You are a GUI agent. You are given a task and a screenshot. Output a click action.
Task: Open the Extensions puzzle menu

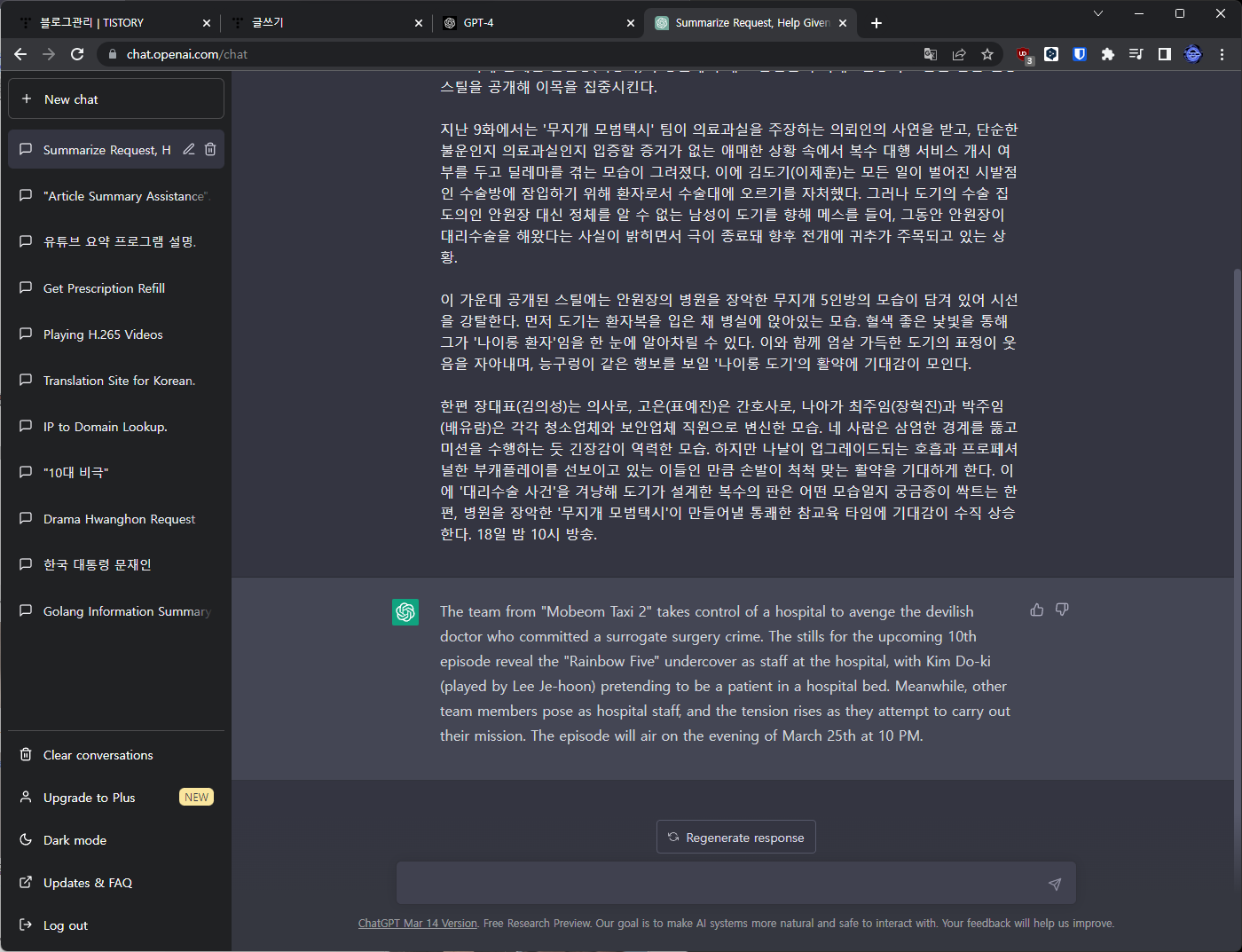tap(1108, 54)
